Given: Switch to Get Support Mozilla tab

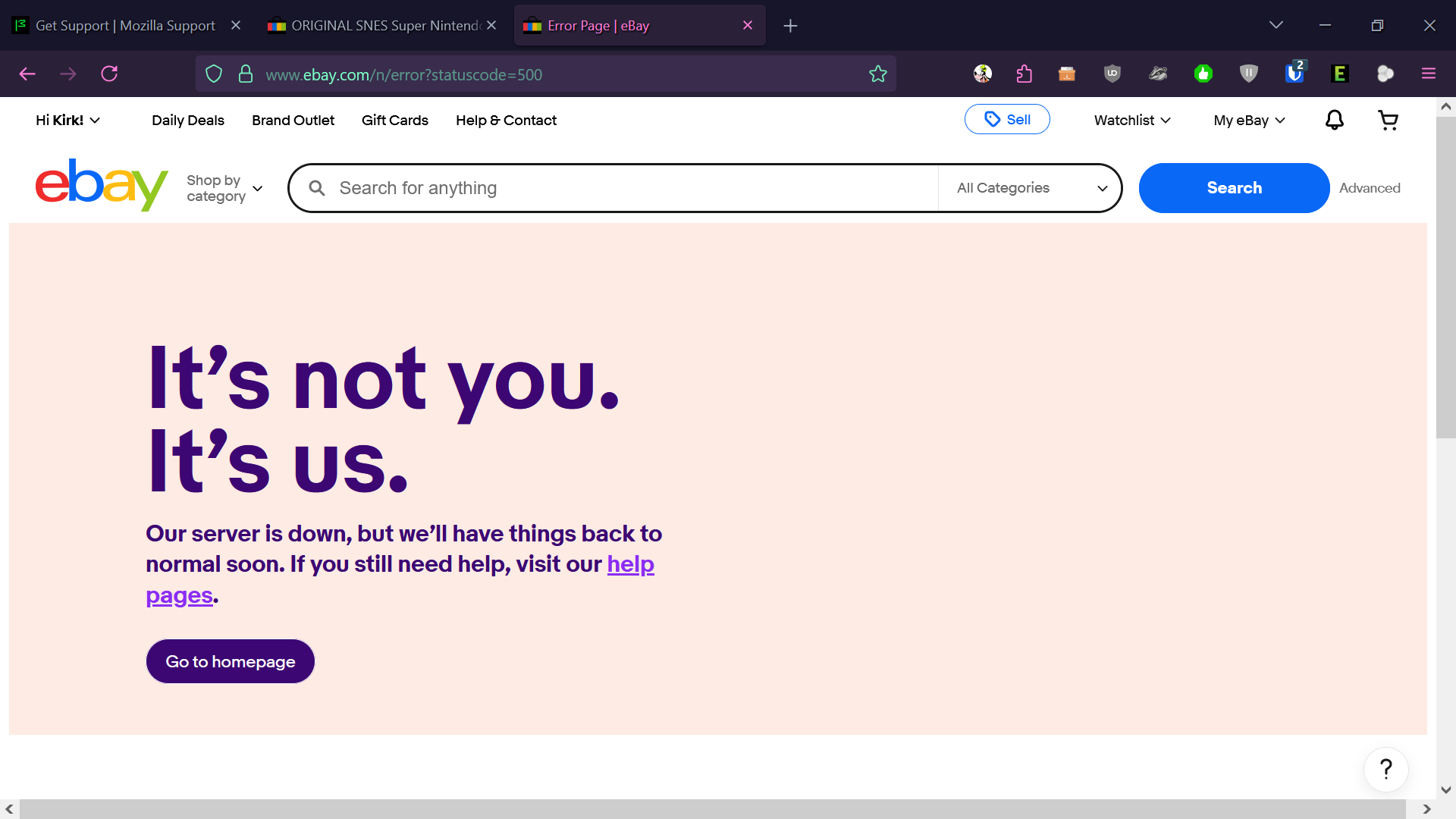Looking at the screenshot, I should coord(125,26).
